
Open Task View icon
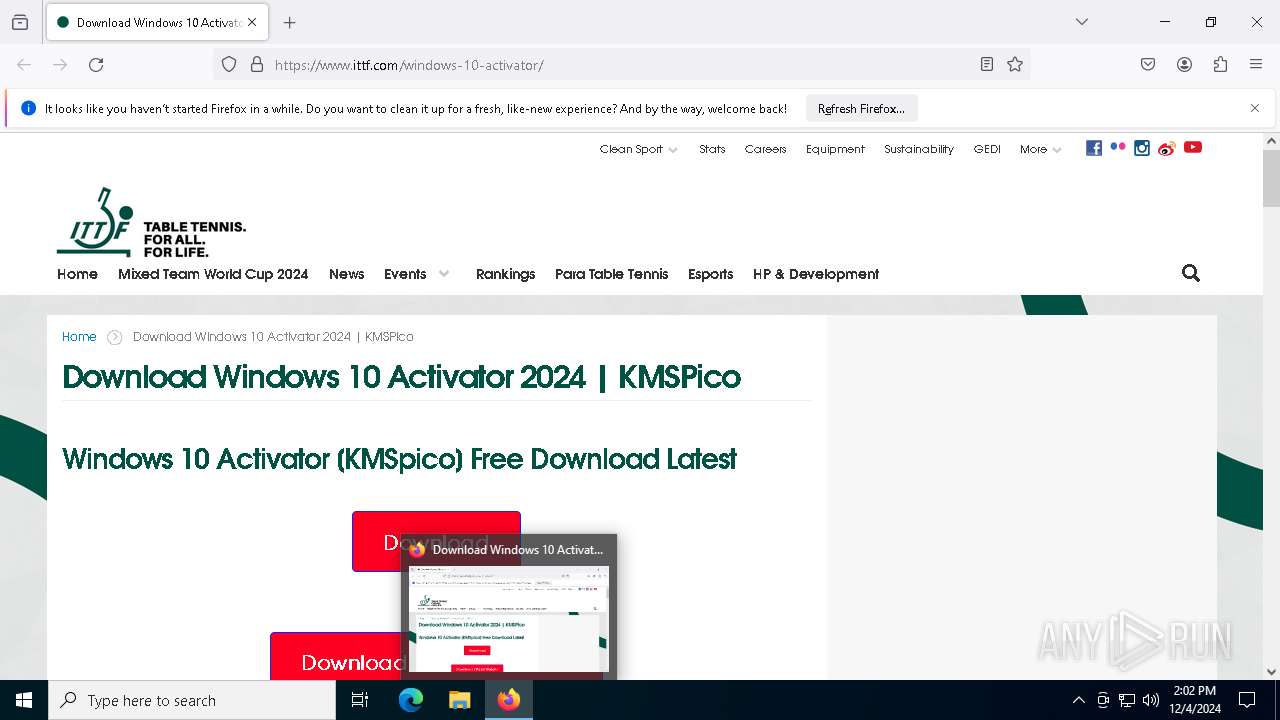click(360, 700)
